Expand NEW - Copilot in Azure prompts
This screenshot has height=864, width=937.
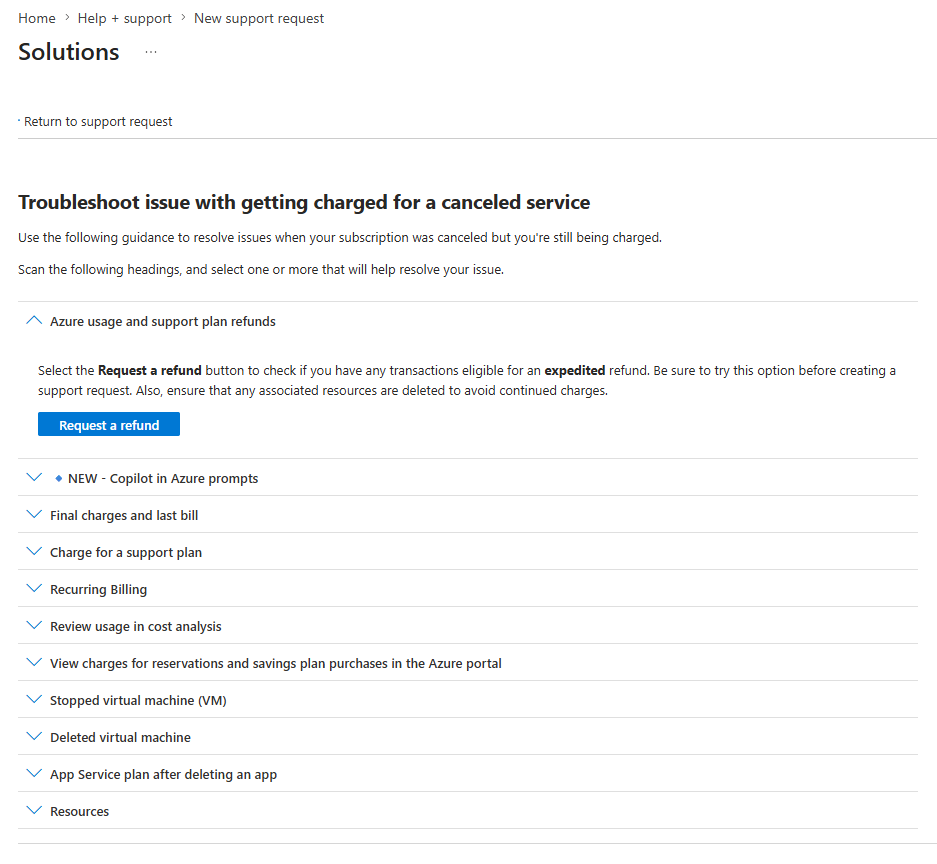[468, 477]
